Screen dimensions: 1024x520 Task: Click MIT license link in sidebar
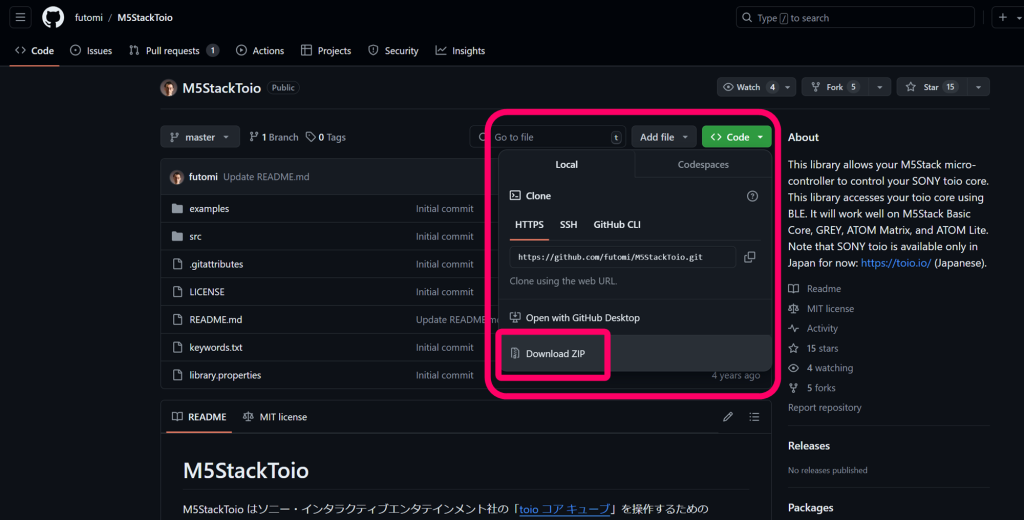(822, 308)
